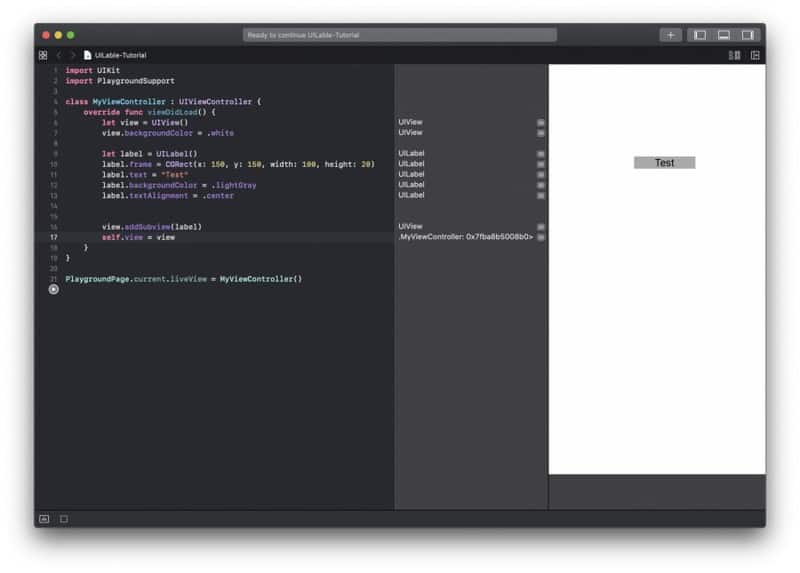Go back with the left chevron
Viewport: 800px width, 573px height.
coord(59,55)
